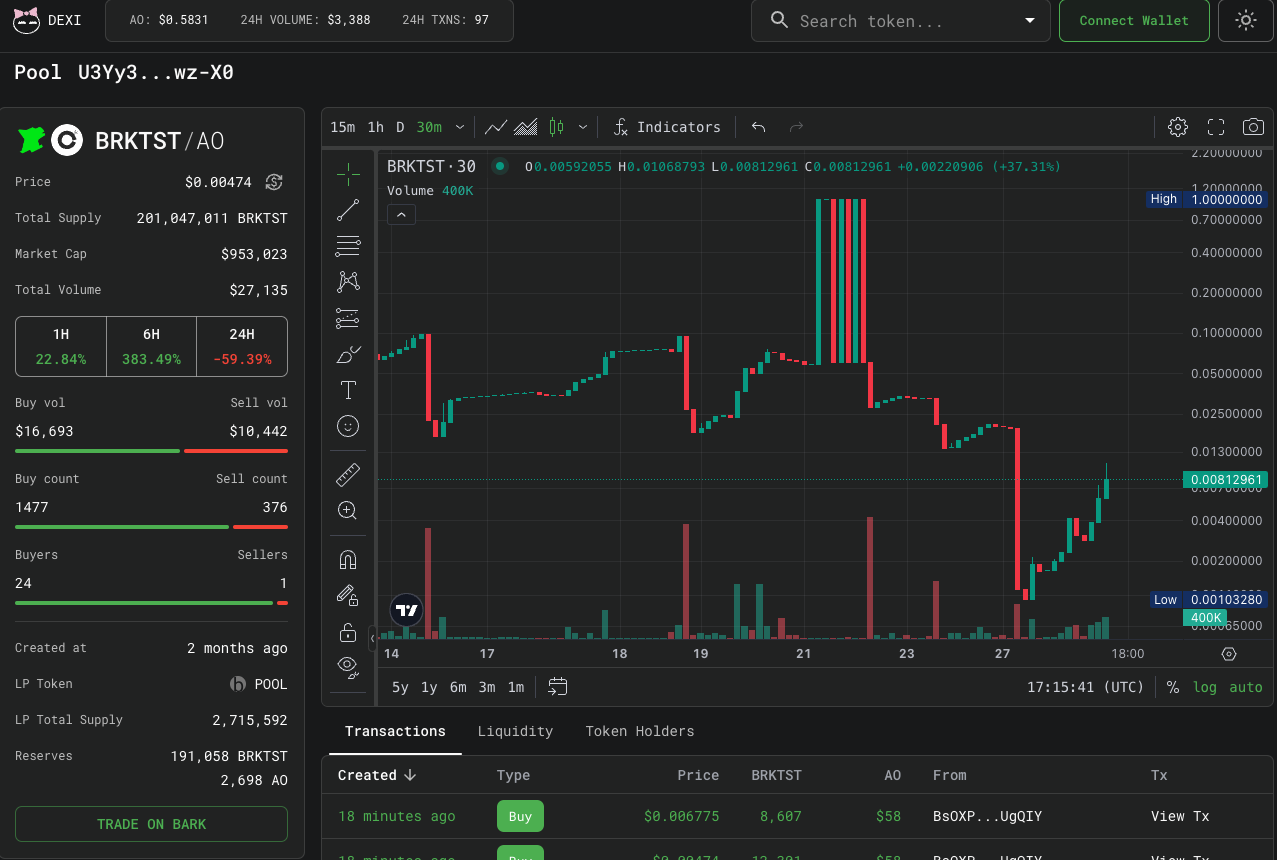Toggle the light/dark theme button
This screenshot has height=860, width=1277.
pos(1245,20)
